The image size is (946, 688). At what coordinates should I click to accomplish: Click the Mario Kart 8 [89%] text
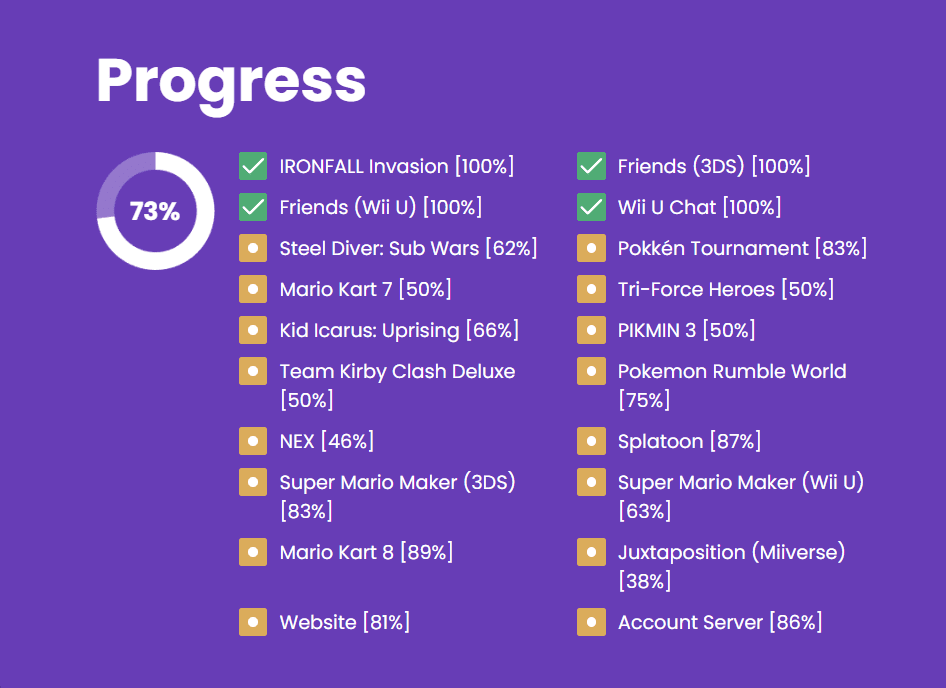point(366,552)
